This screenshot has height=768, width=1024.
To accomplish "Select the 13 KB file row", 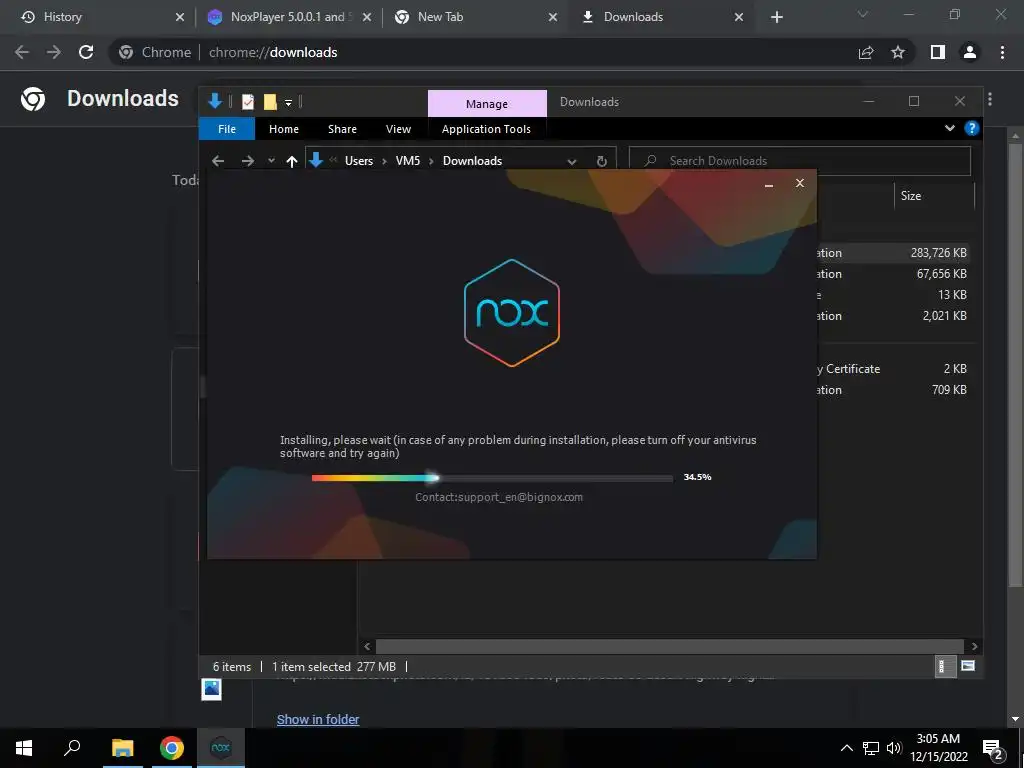I will (893, 295).
